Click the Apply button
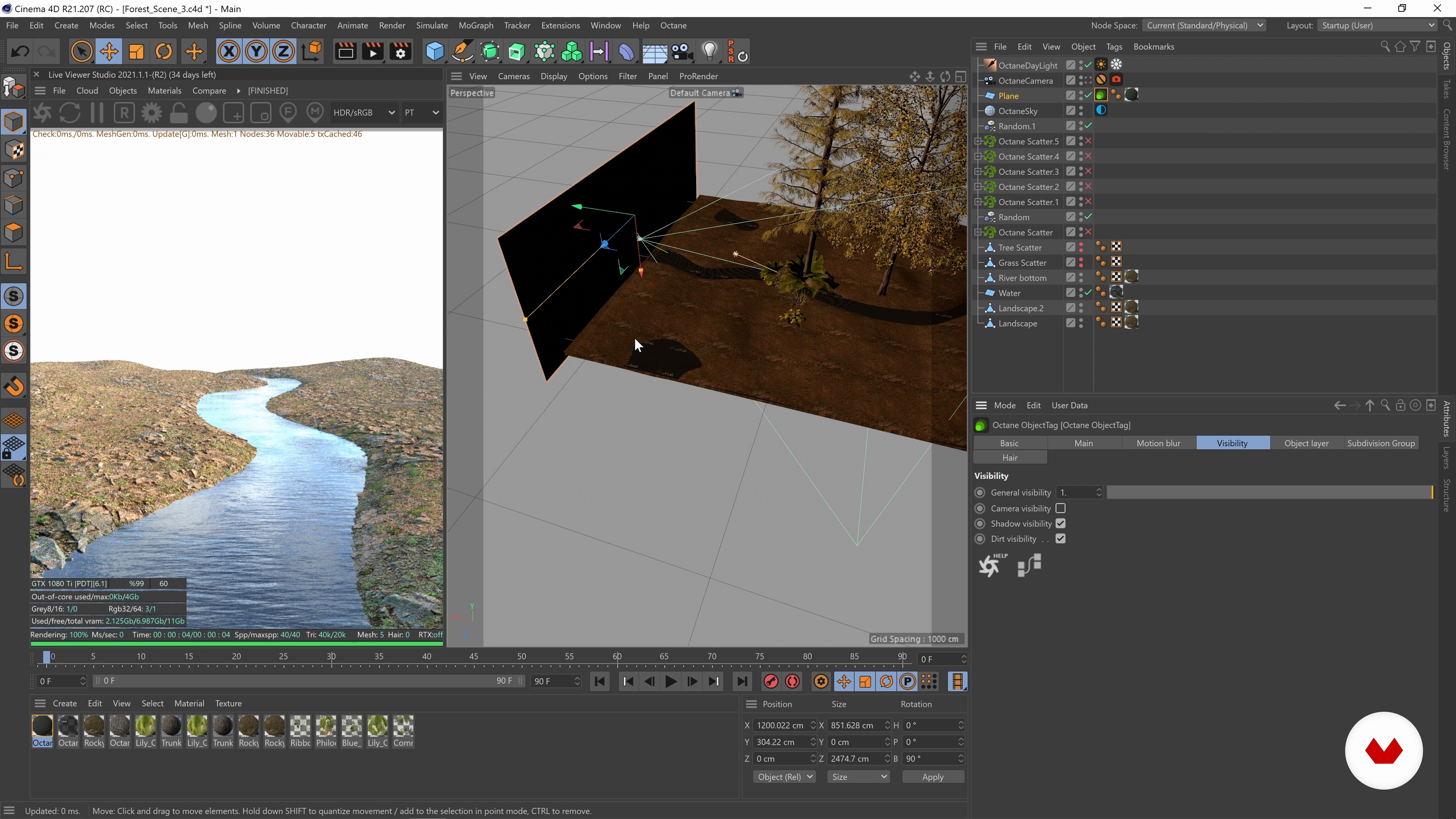Viewport: 1456px width, 819px height. click(933, 777)
